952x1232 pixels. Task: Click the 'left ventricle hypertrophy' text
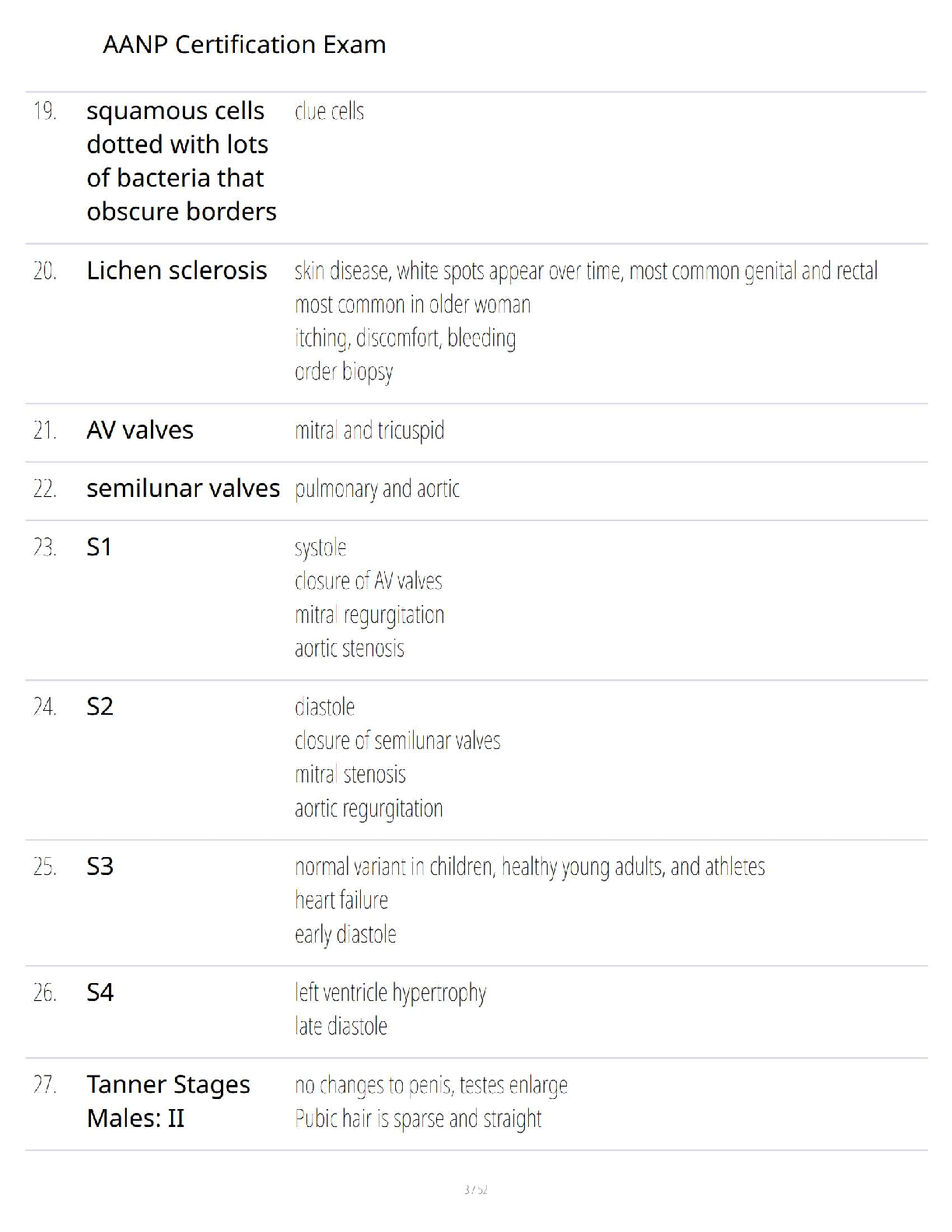[x=390, y=992]
